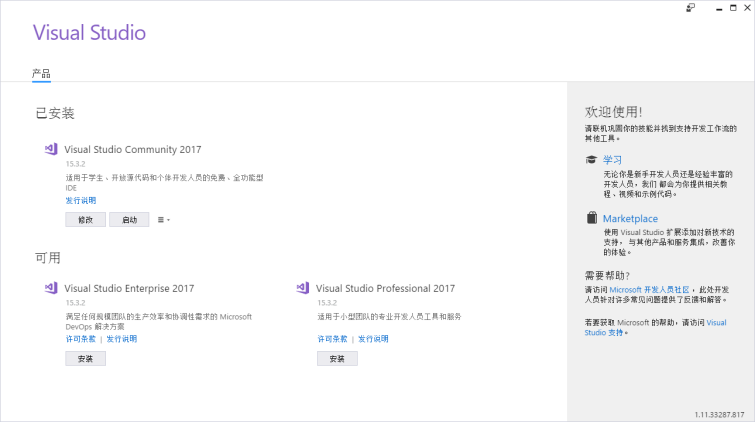Click version 15.3.2 under Professional 2017

327,303
